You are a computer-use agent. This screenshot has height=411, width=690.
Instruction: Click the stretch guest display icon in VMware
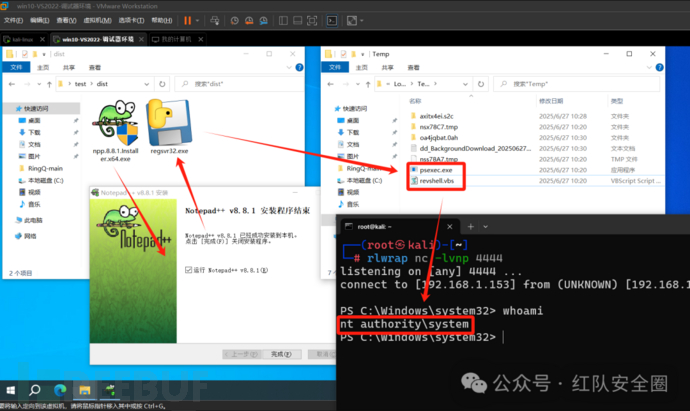click(352, 21)
